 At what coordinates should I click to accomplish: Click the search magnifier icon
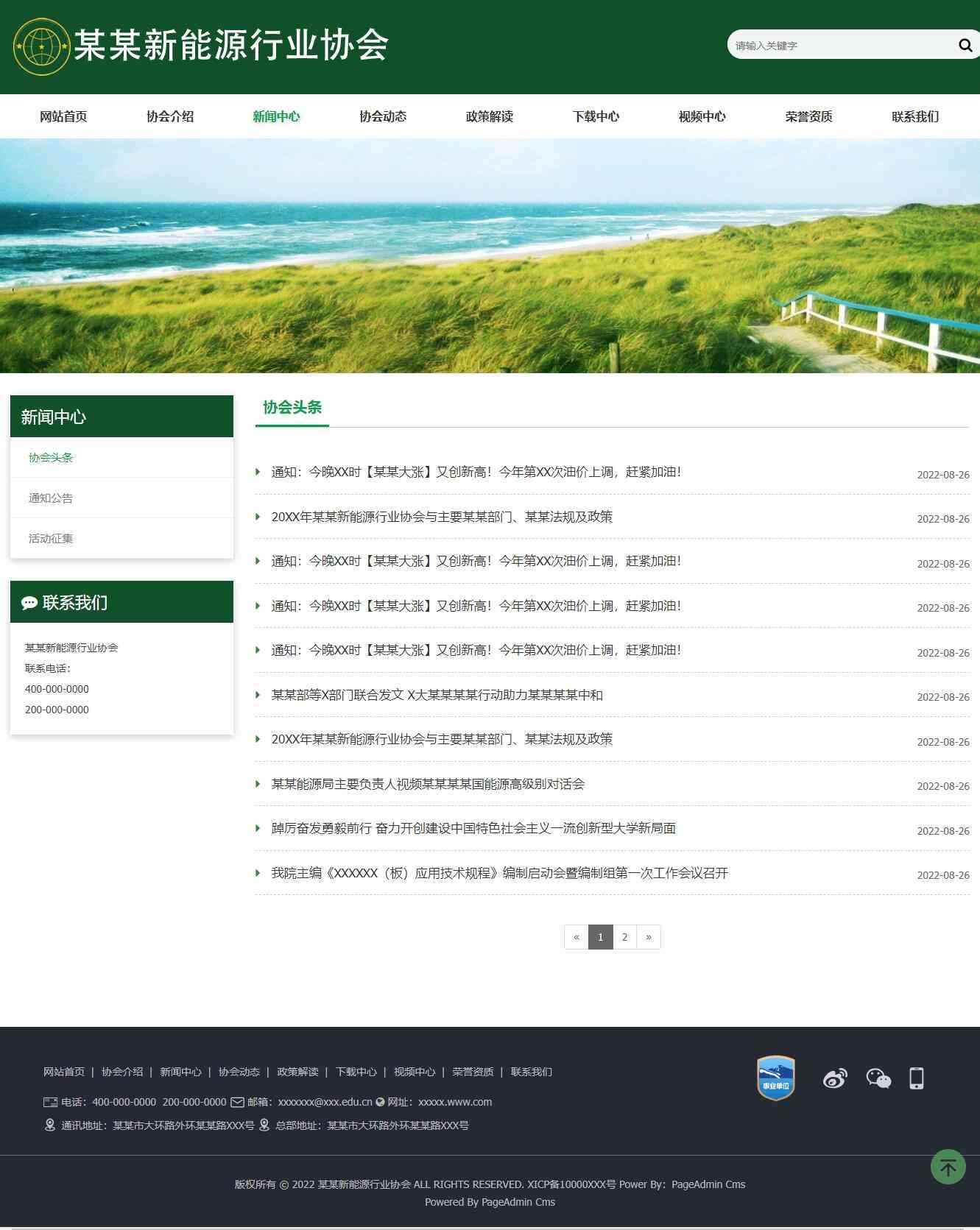(x=965, y=46)
